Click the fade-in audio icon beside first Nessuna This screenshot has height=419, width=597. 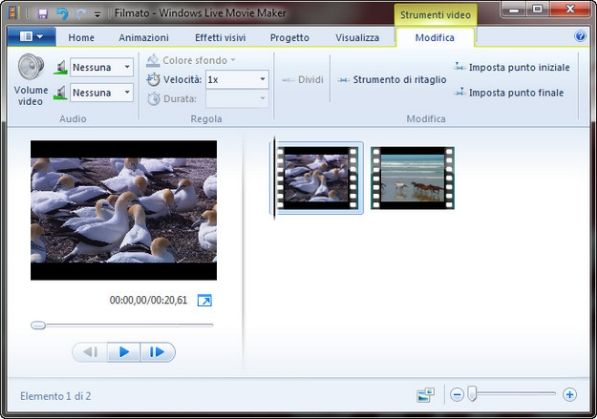[x=61, y=67]
